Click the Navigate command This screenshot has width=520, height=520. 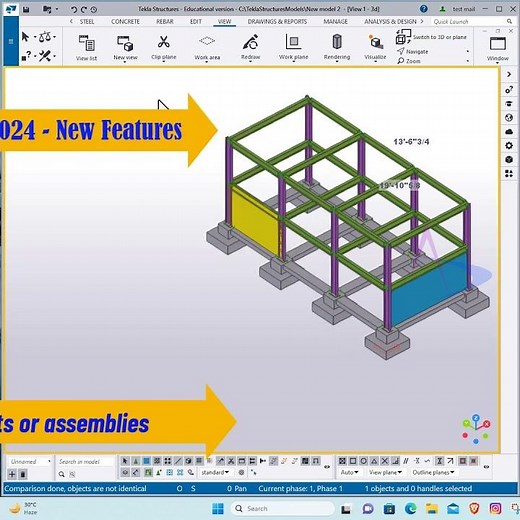[413, 52]
